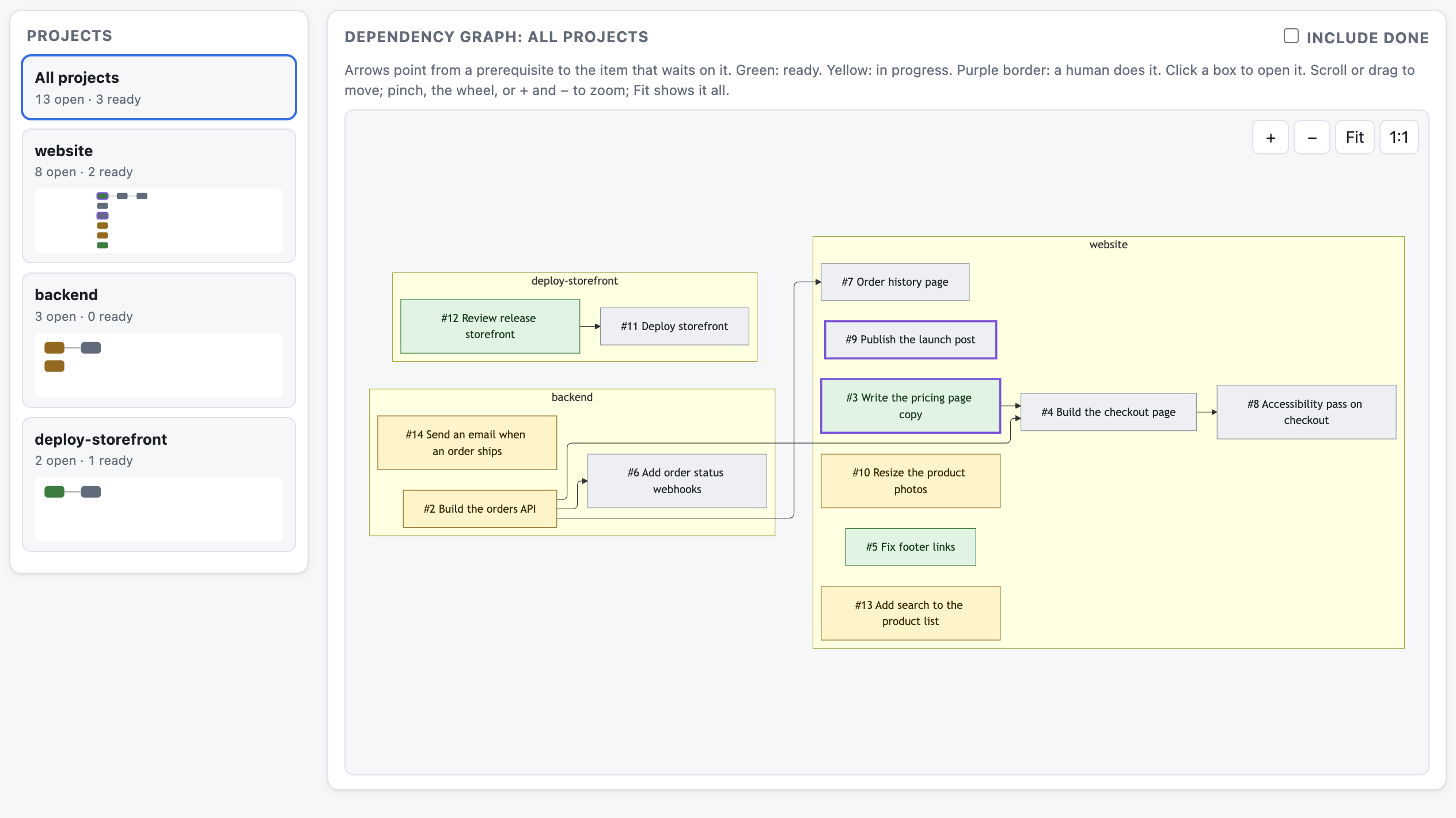Enable the Include Done checkbox
The height and width of the screenshot is (818, 1456).
(x=1291, y=36)
